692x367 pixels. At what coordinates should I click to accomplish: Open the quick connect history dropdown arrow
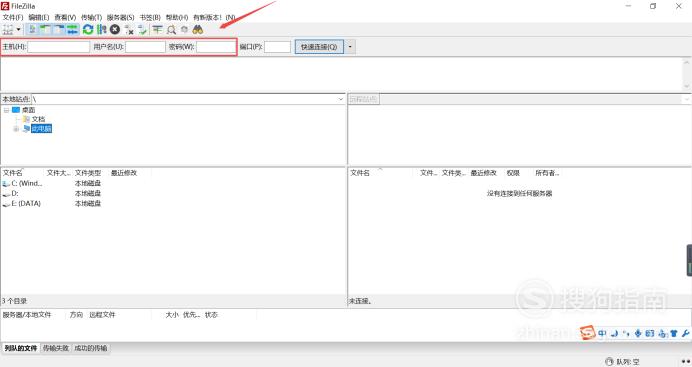pyautogui.click(x=350, y=47)
